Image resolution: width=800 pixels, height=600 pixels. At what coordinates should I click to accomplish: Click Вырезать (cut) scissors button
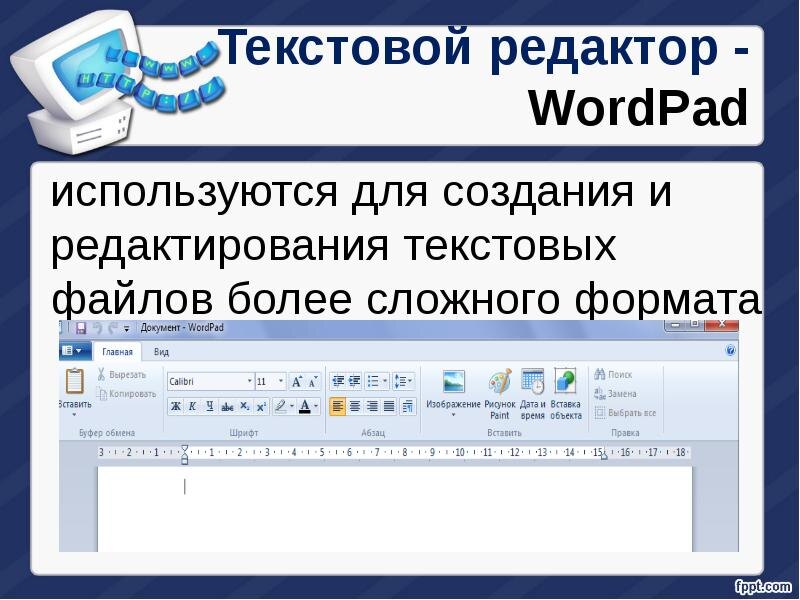tap(121, 374)
